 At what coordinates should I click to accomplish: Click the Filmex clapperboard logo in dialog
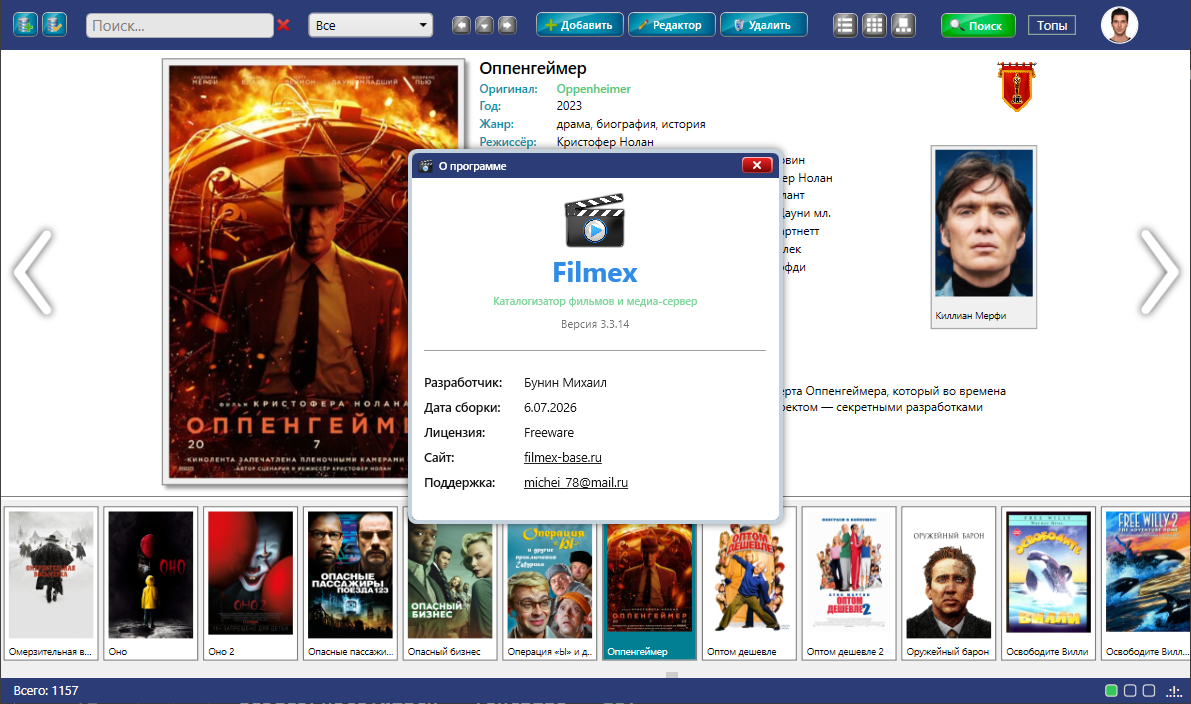[x=595, y=220]
